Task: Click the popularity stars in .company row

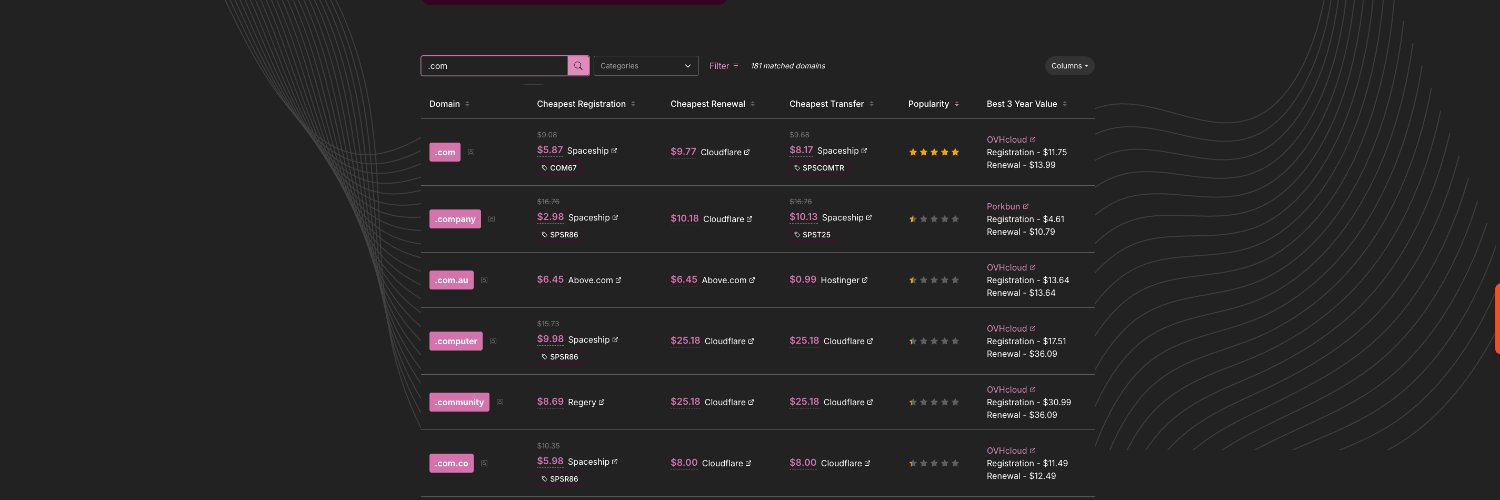Action: tap(934, 219)
